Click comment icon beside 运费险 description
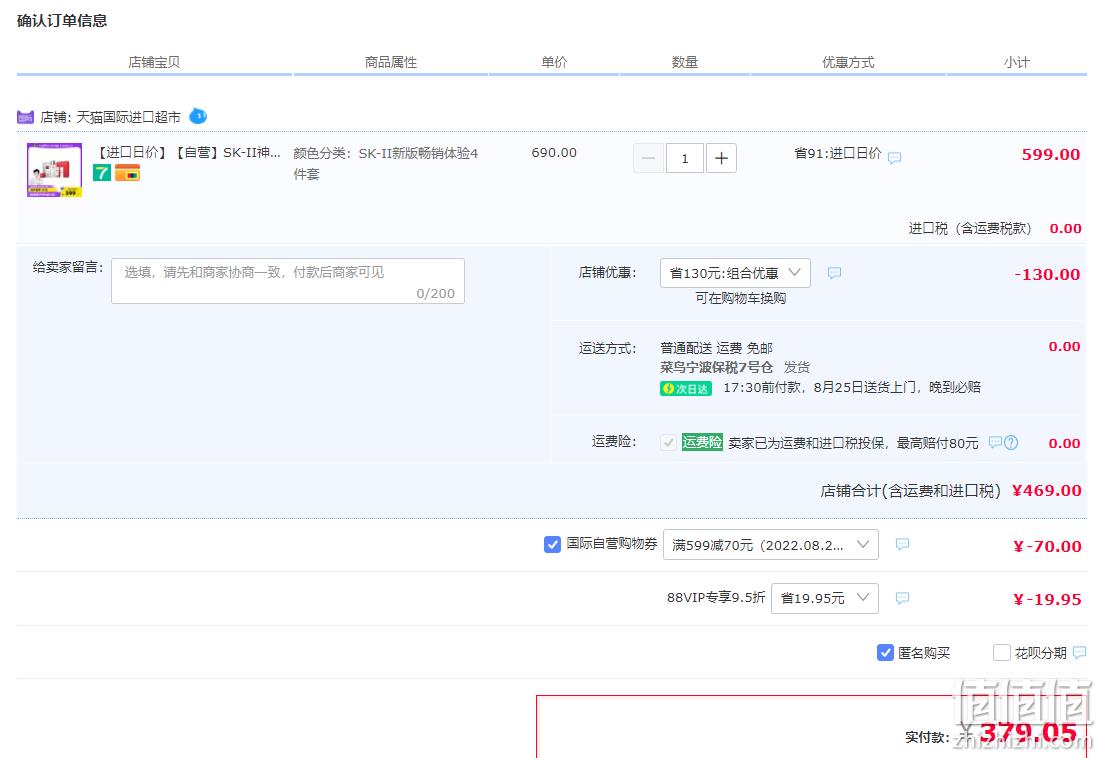Image resolution: width=1102 pixels, height=758 pixels. coord(995,443)
